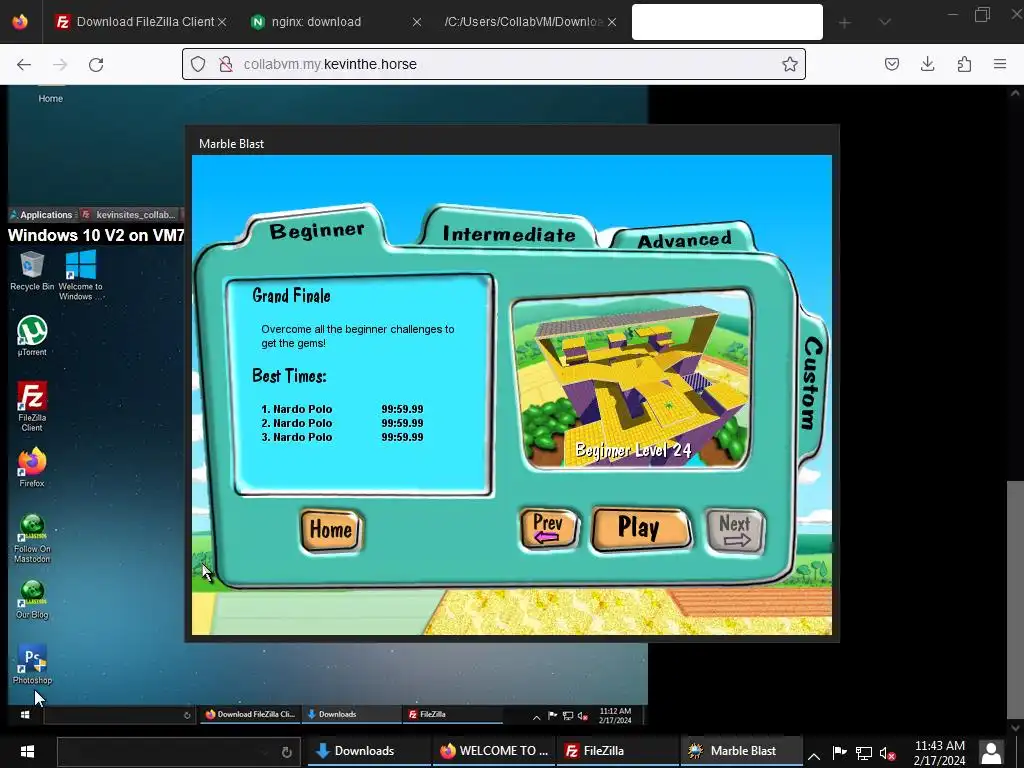Open WELCOME TO Firefox taskbar item
The height and width of the screenshot is (768, 1024).
(493, 751)
